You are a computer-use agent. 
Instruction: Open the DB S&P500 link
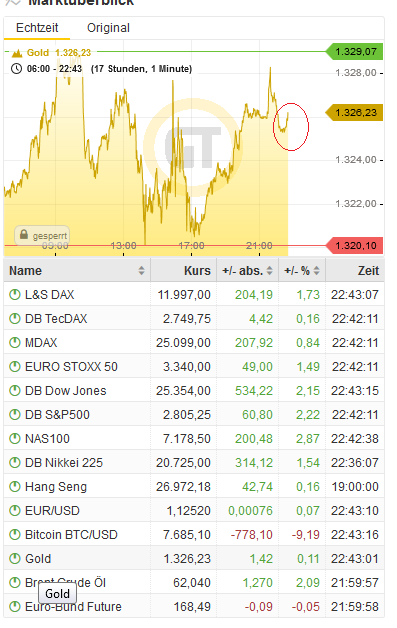[x=57, y=415]
